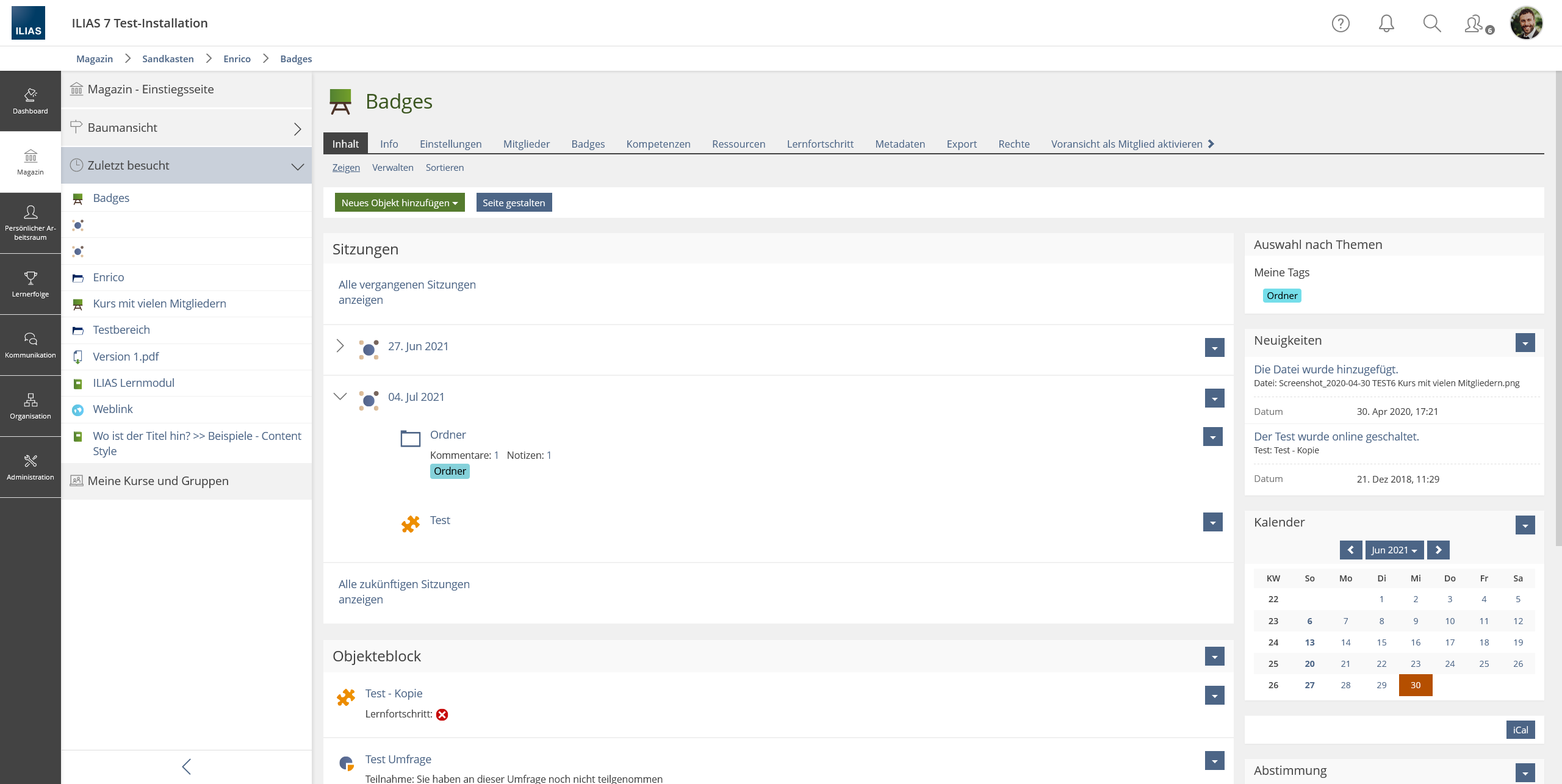Click the Seite gestalten button
The width and height of the screenshot is (1562, 784).
point(514,203)
